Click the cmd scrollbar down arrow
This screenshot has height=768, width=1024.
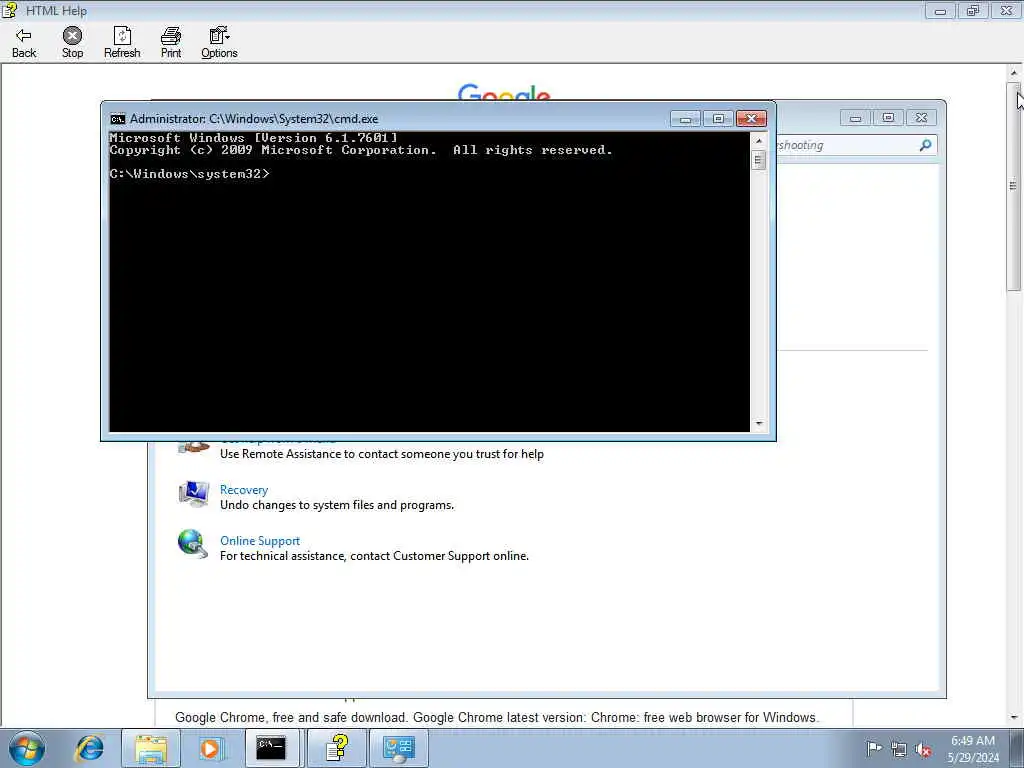[x=758, y=424]
